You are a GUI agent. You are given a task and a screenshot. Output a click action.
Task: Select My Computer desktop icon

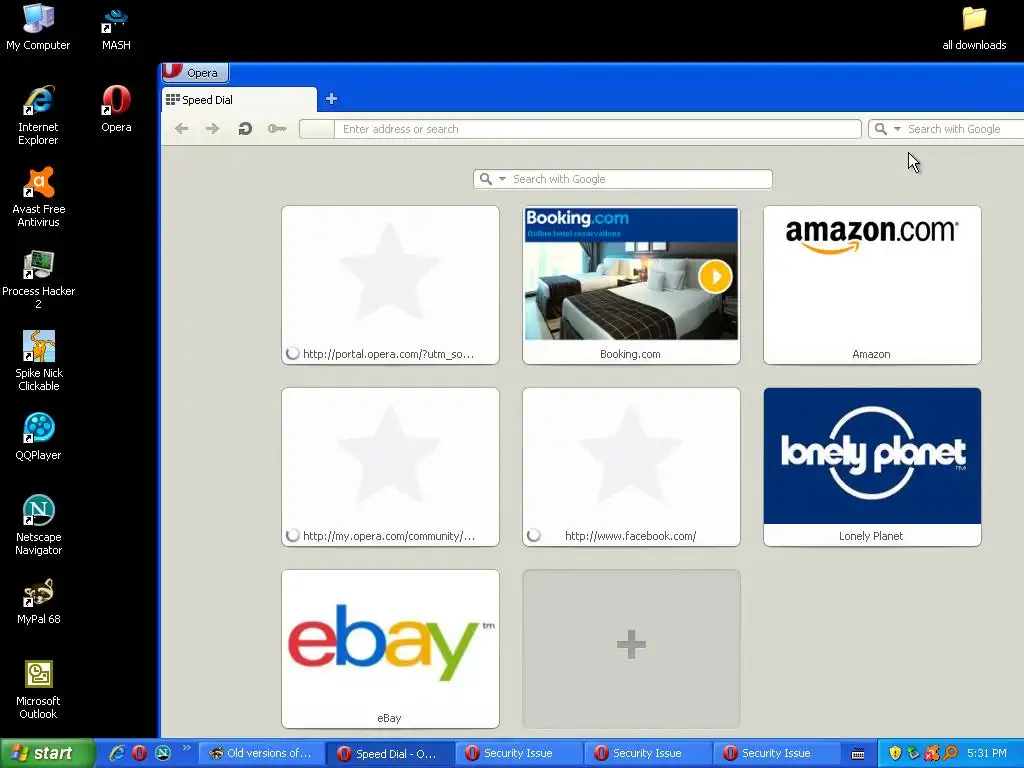pos(38,27)
